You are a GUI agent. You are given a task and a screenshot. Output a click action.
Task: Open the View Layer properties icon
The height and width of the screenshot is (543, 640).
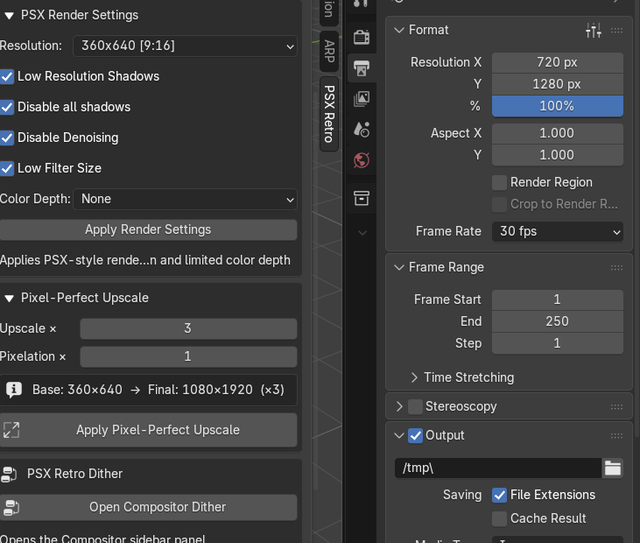click(361, 99)
